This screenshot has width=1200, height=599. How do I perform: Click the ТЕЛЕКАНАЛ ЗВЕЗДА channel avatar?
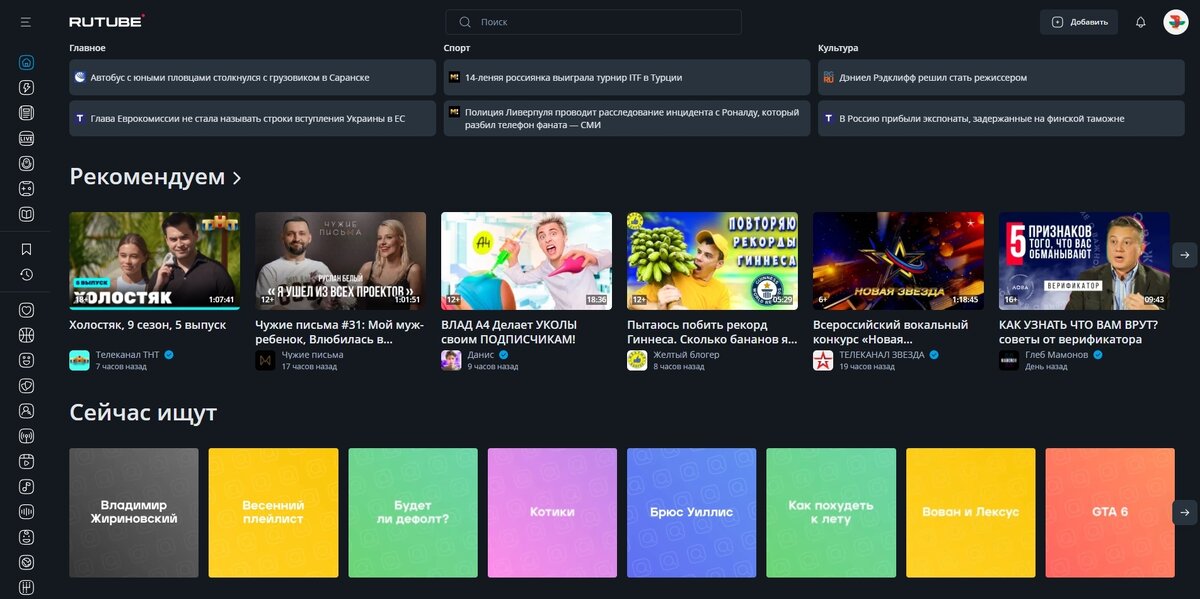(823, 360)
